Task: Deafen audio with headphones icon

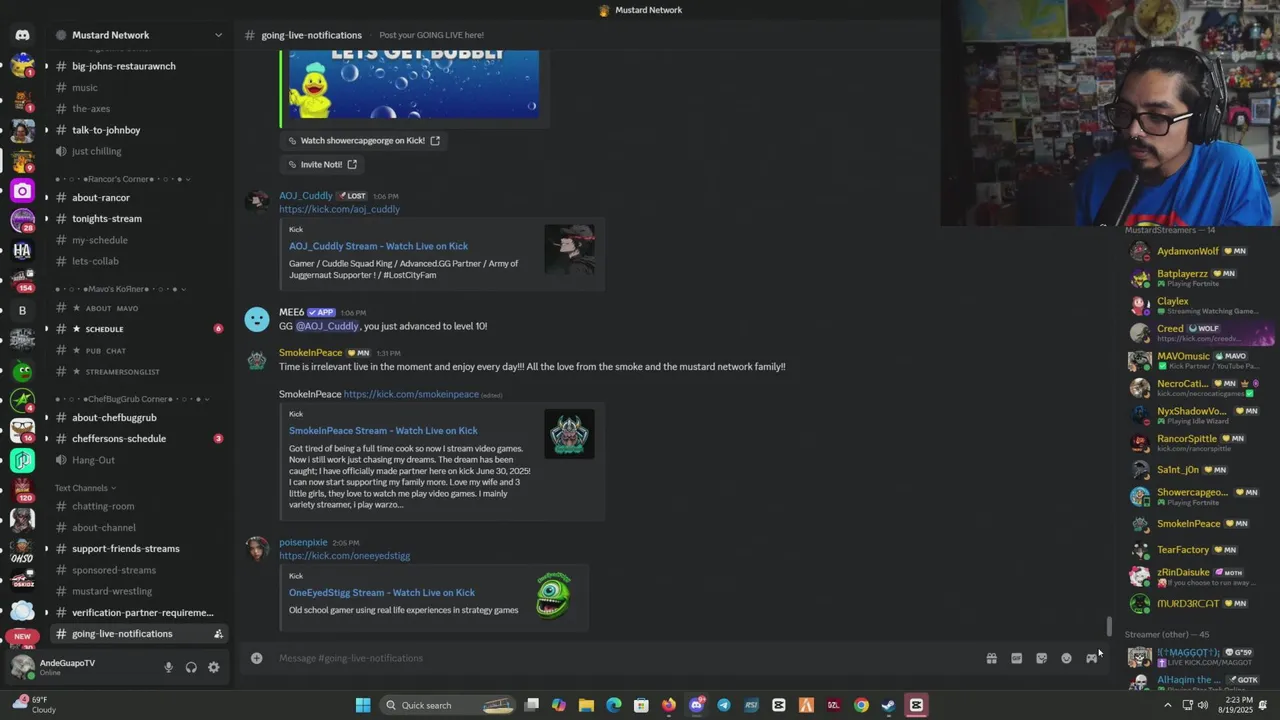Action: click(191, 667)
